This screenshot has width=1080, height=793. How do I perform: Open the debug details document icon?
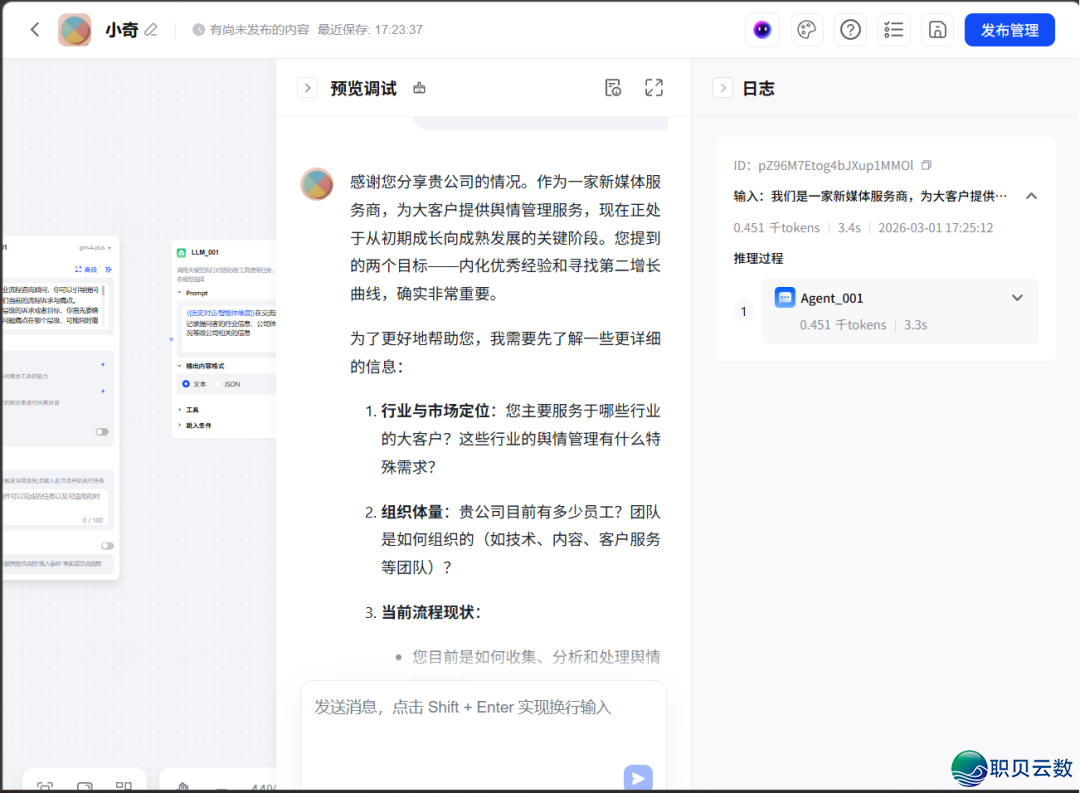pyautogui.click(x=613, y=88)
